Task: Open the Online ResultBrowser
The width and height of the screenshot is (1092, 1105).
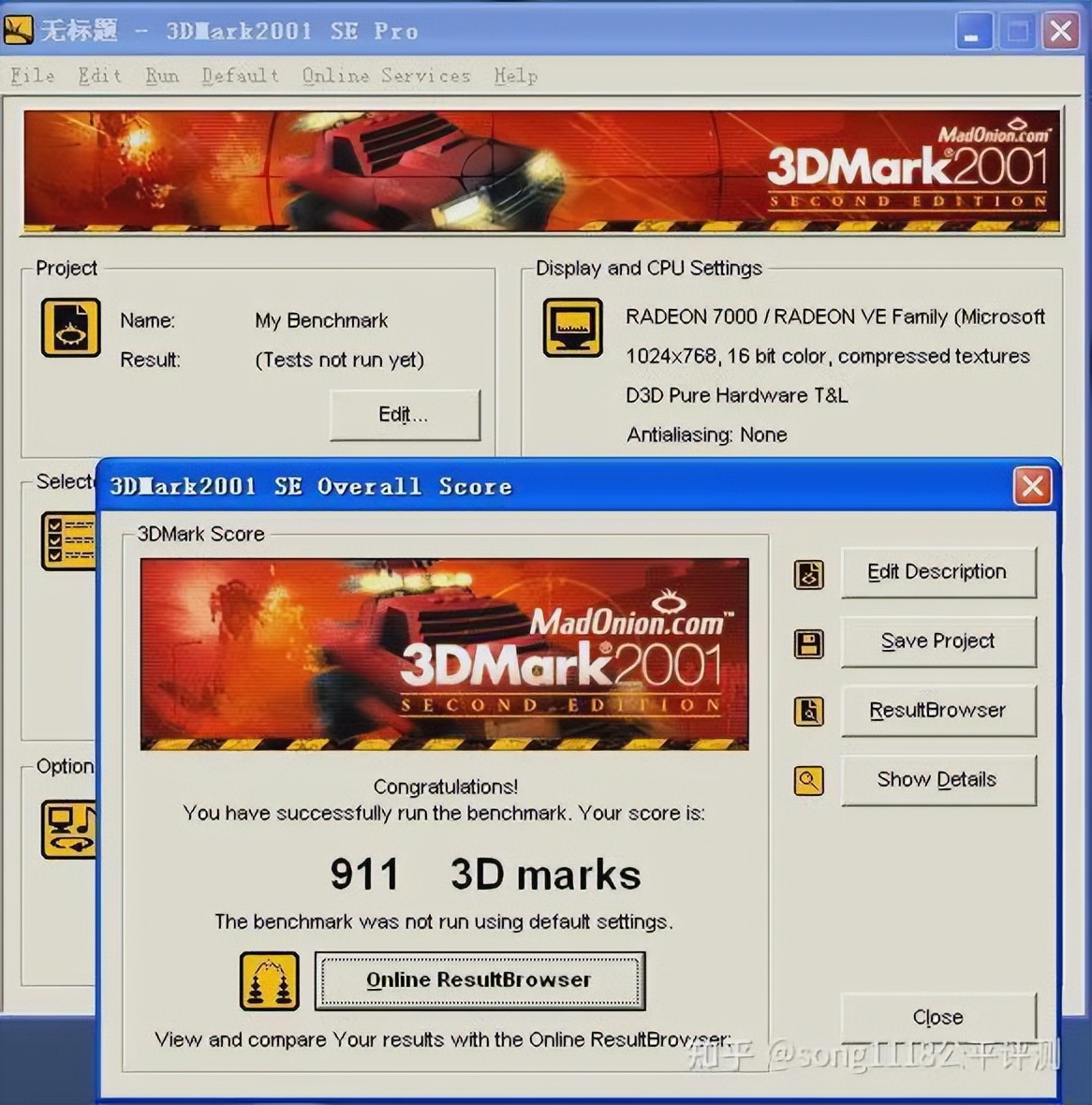Action: [479, 980]
